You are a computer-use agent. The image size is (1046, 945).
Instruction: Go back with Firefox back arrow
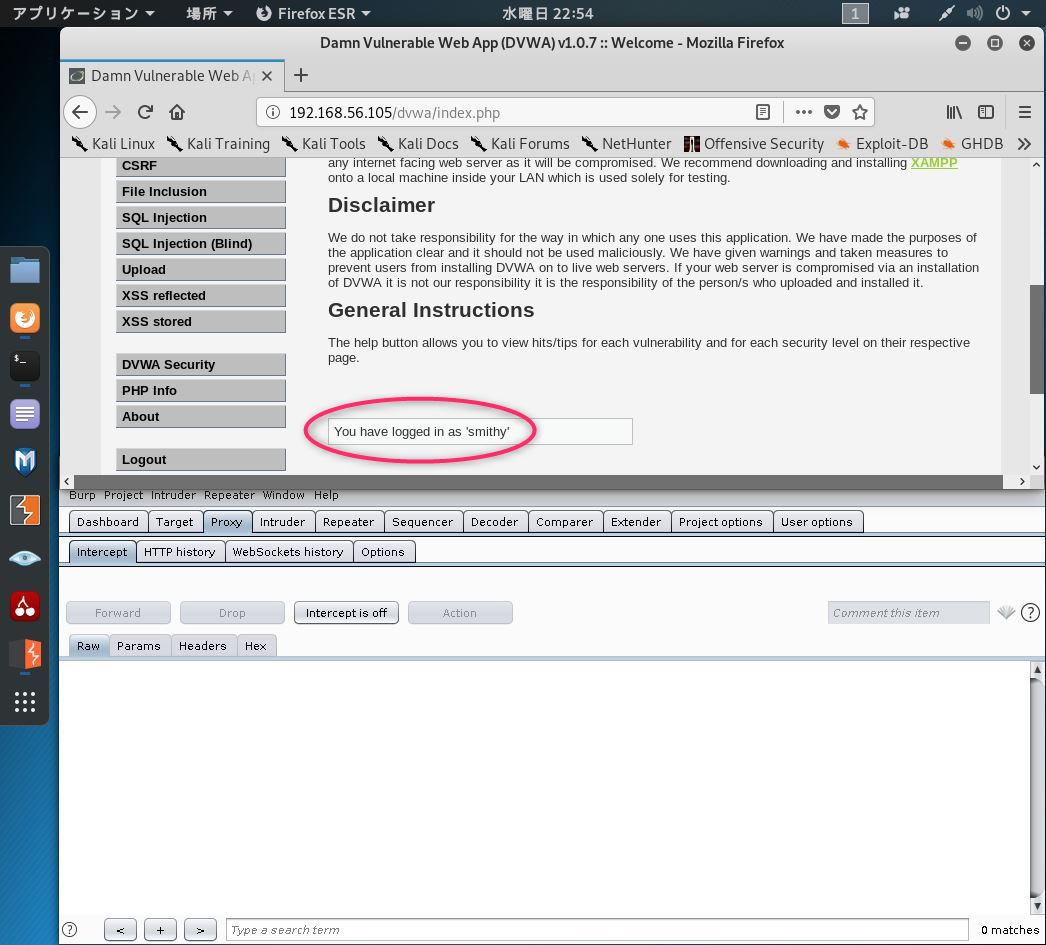[80, 112]
